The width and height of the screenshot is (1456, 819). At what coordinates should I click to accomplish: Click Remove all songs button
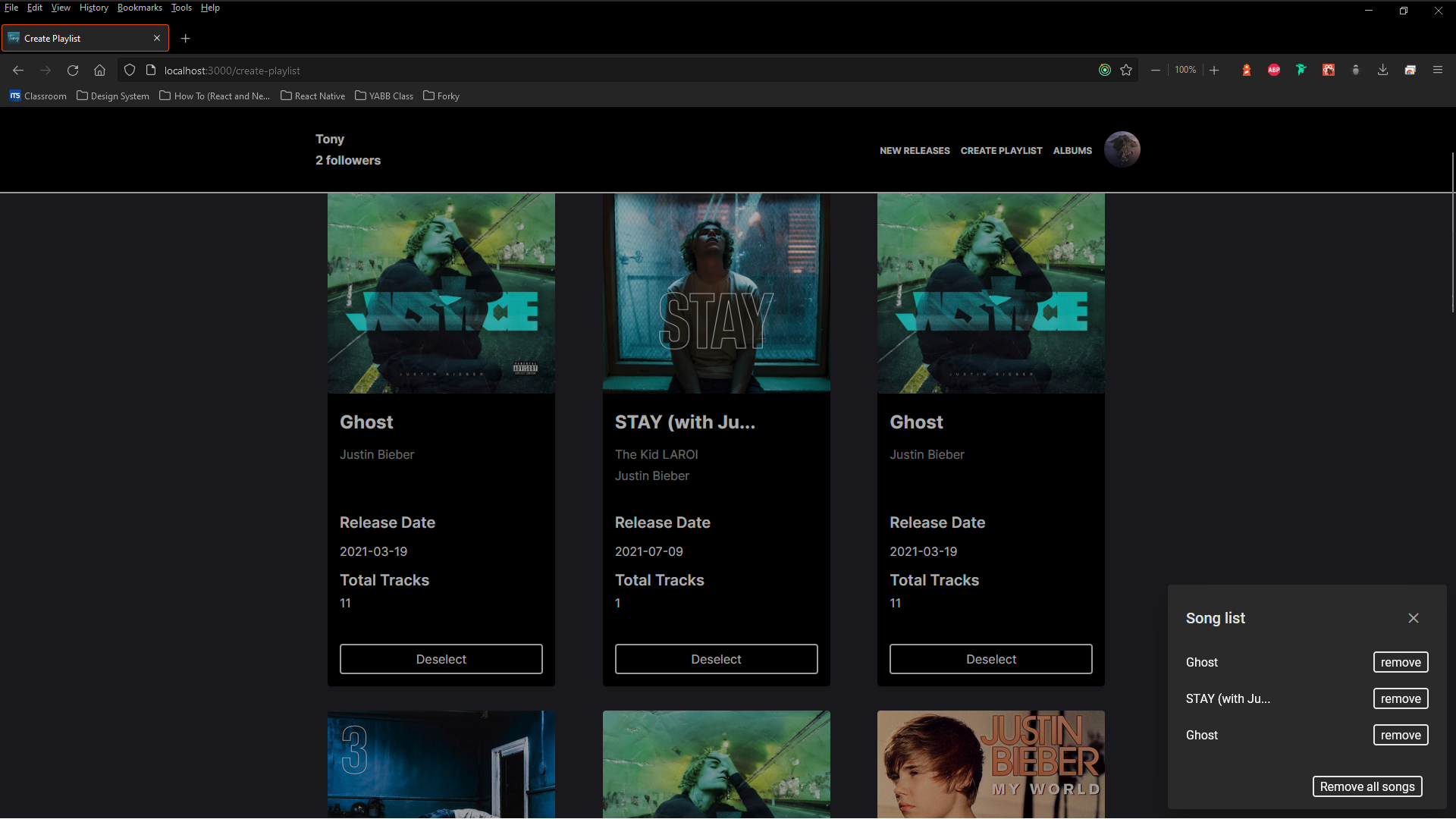[x=1367, y=786]
